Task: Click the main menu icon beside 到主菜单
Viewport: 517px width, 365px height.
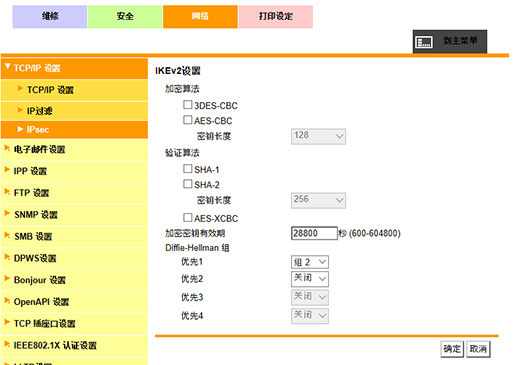Action: click(x=424, y=42)
